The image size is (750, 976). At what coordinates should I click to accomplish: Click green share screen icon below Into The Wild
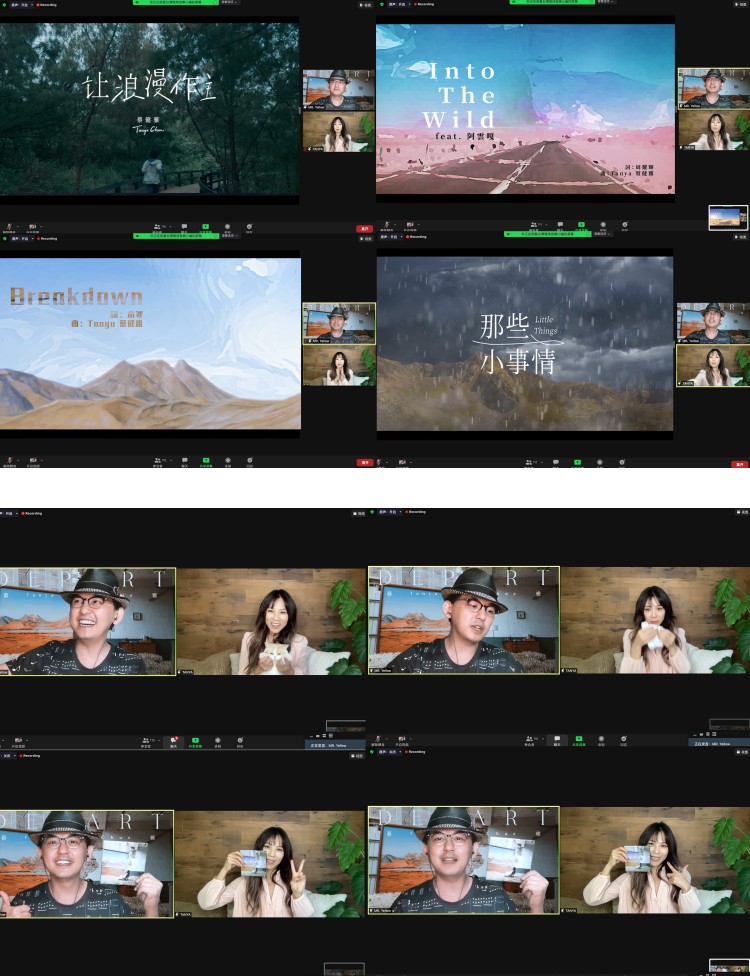coord(581,224)
